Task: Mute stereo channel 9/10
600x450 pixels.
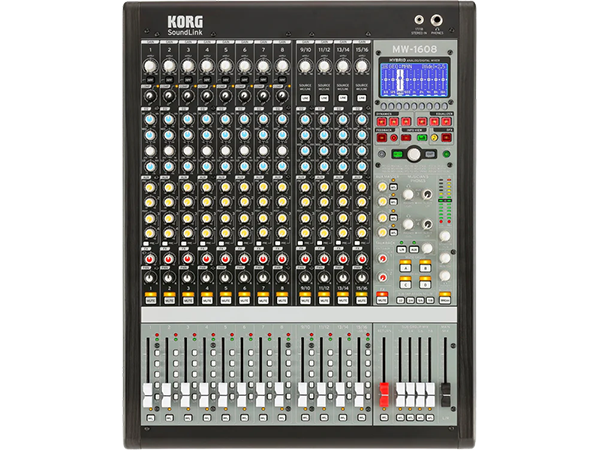Action: pos(305,301)
